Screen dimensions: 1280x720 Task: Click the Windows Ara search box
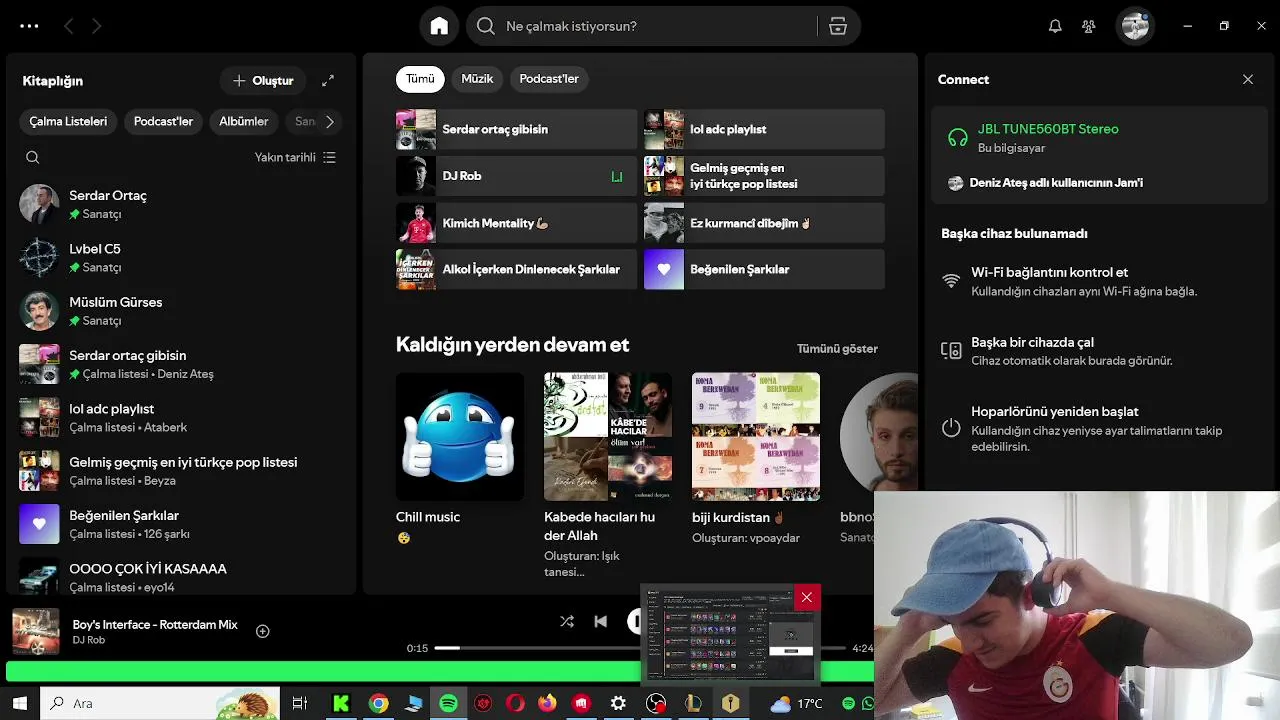coord(160,703)
